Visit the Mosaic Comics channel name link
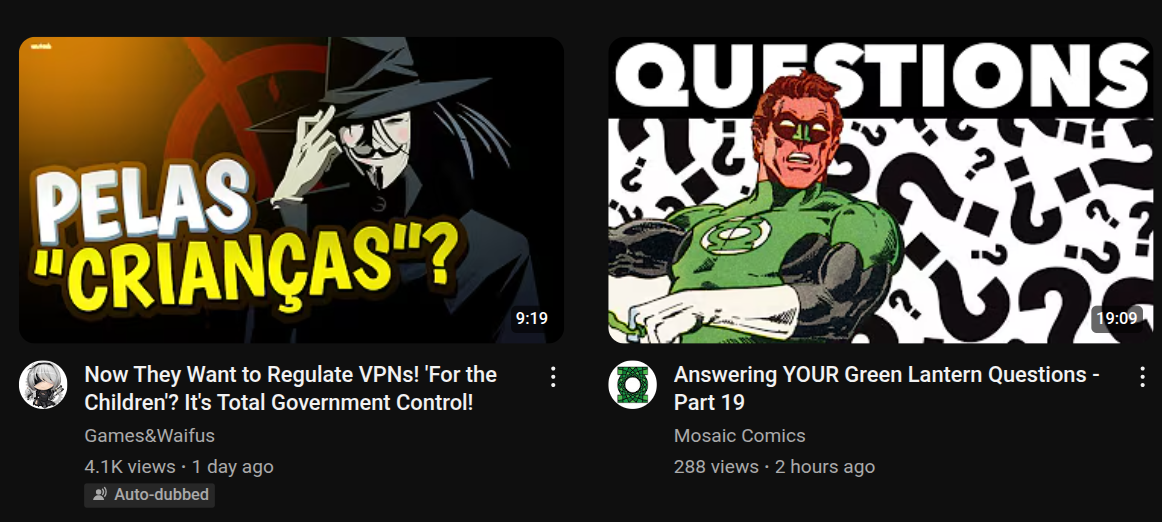This screenshot has height=522, width=1162. 740,435
